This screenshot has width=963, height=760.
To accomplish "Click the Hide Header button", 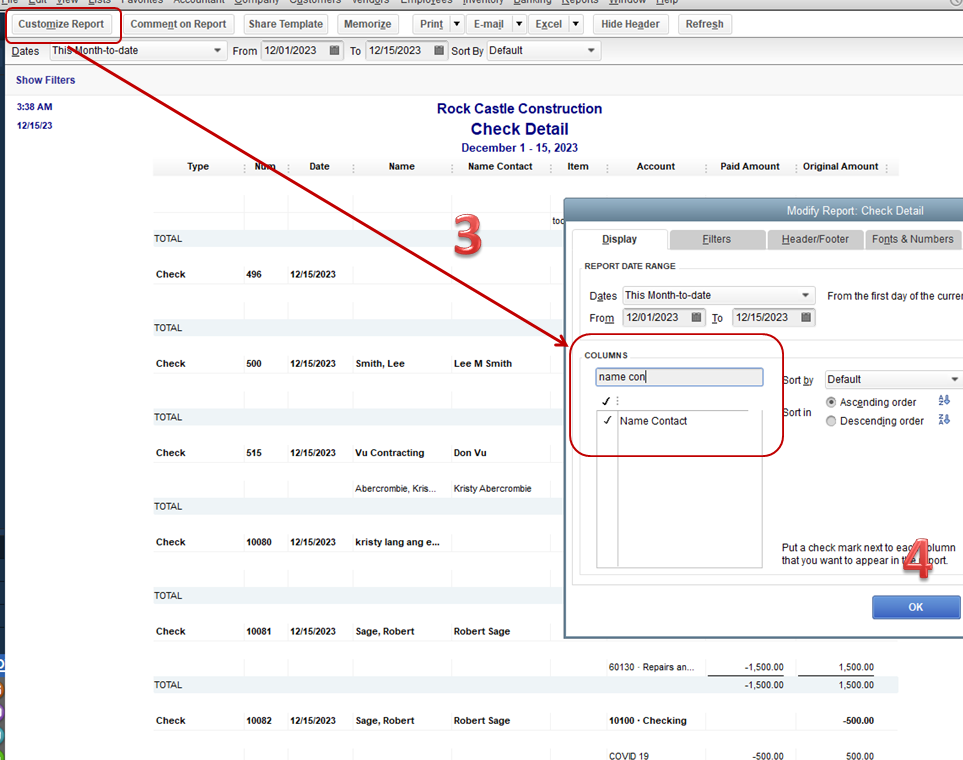I will pyautogui.click(x=630, y=24).
